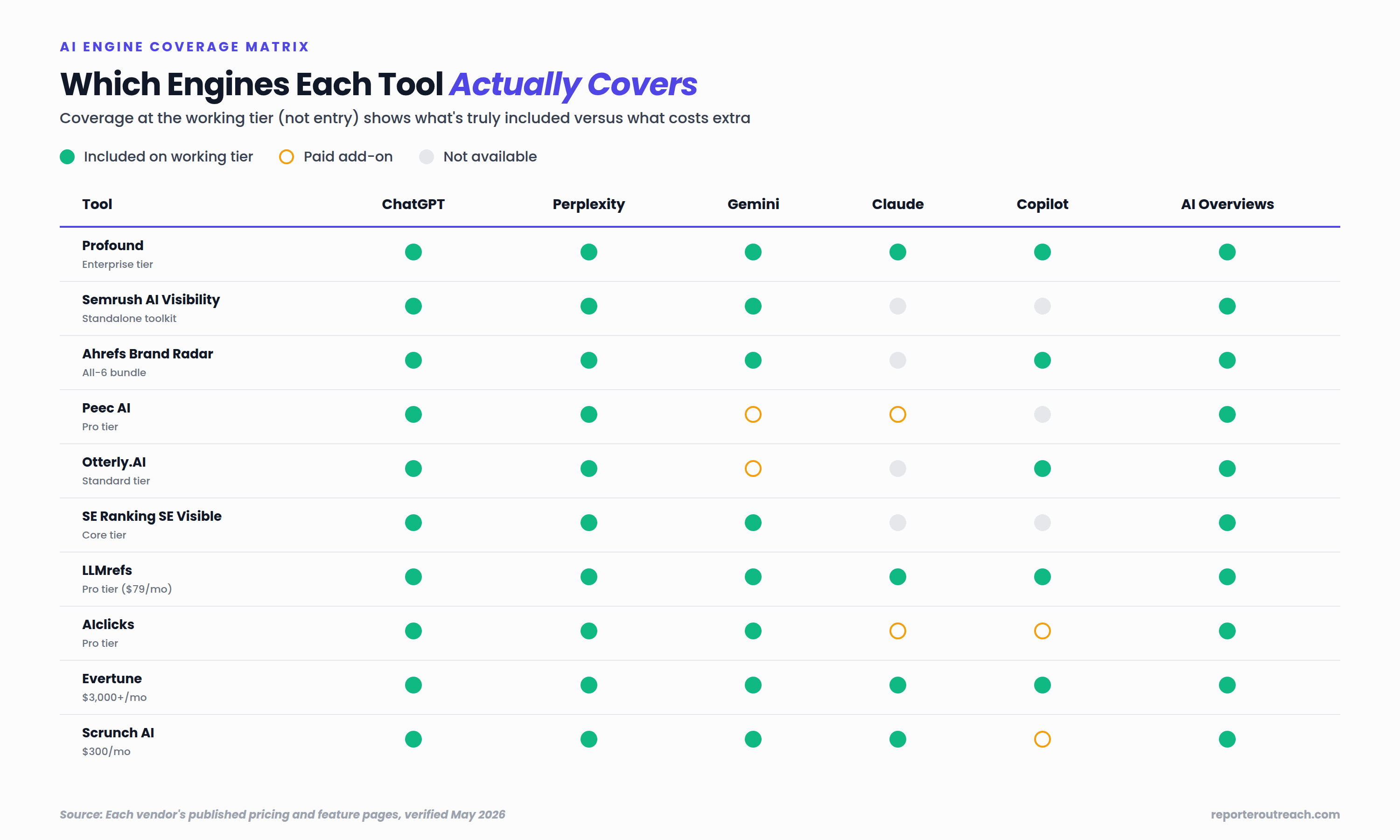This screenshot has height=840, width=1400.
Task: Select the Claude column header
Action: point(897,204)
